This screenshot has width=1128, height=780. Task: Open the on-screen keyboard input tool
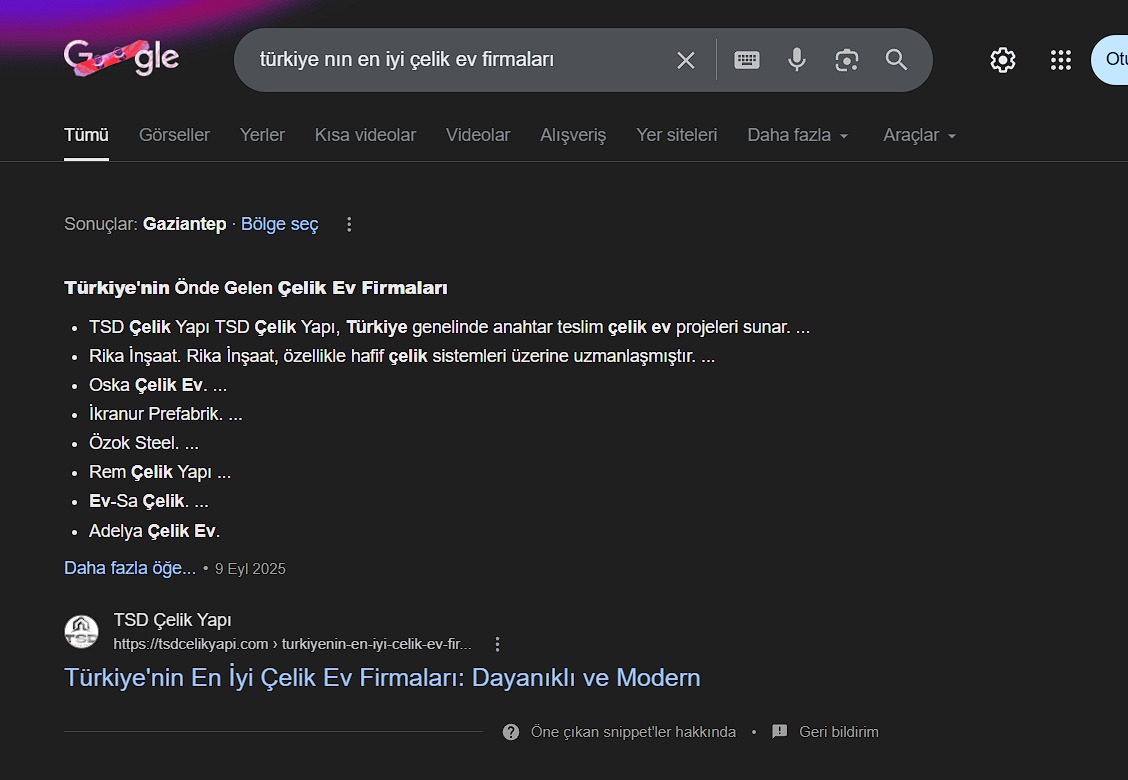[x=747, y=60]
